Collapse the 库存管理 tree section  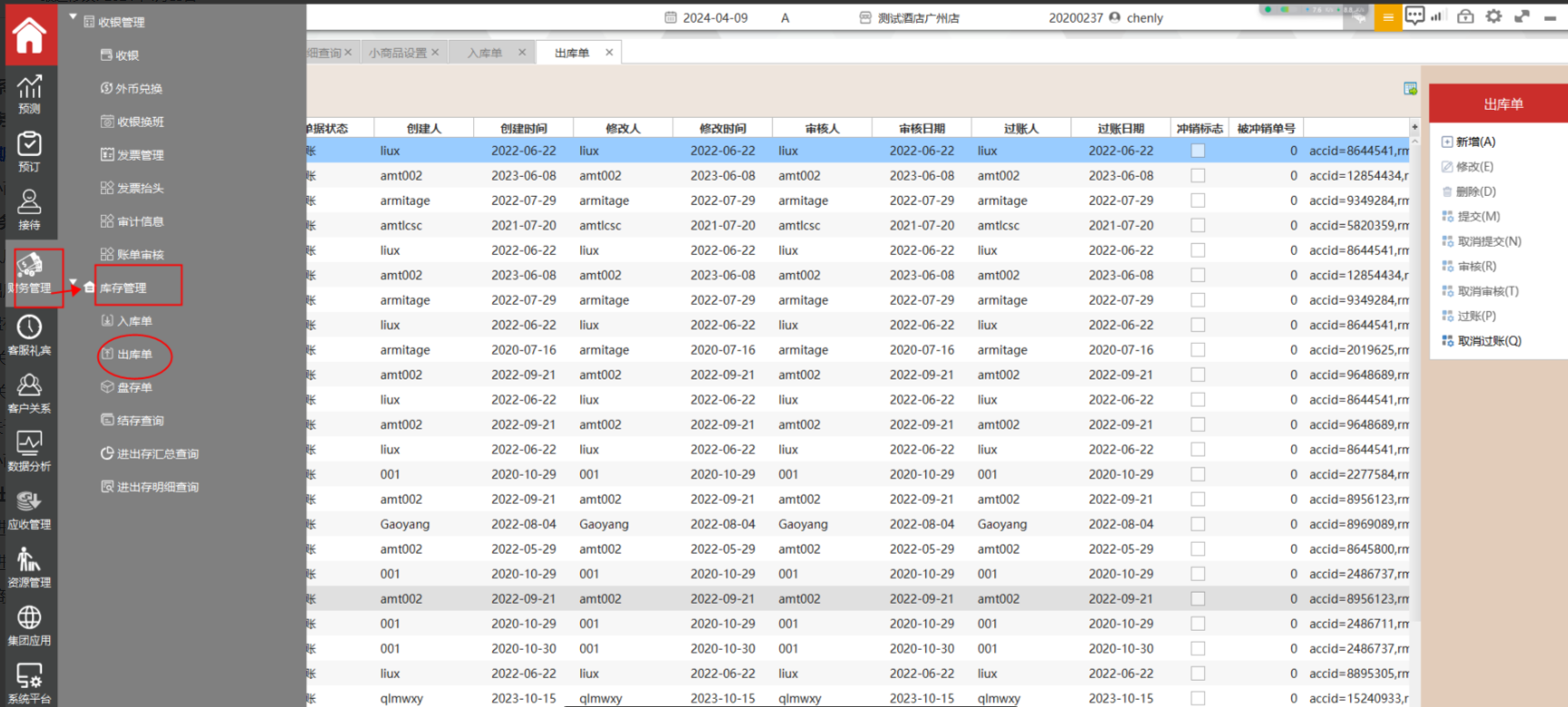pyautogui.click(x=74, y=282)
